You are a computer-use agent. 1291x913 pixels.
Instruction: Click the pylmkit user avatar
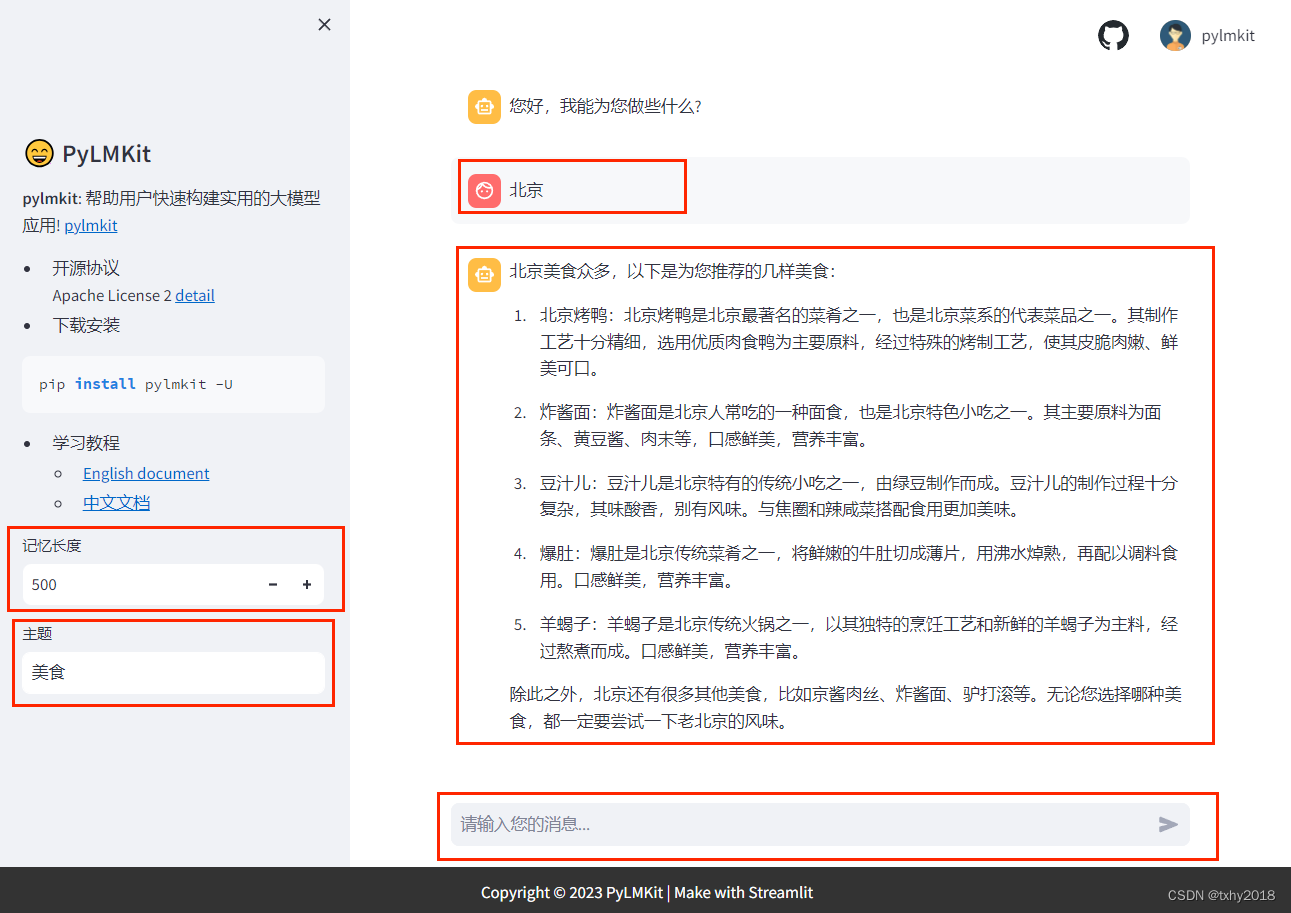(x=1175, y=35)
